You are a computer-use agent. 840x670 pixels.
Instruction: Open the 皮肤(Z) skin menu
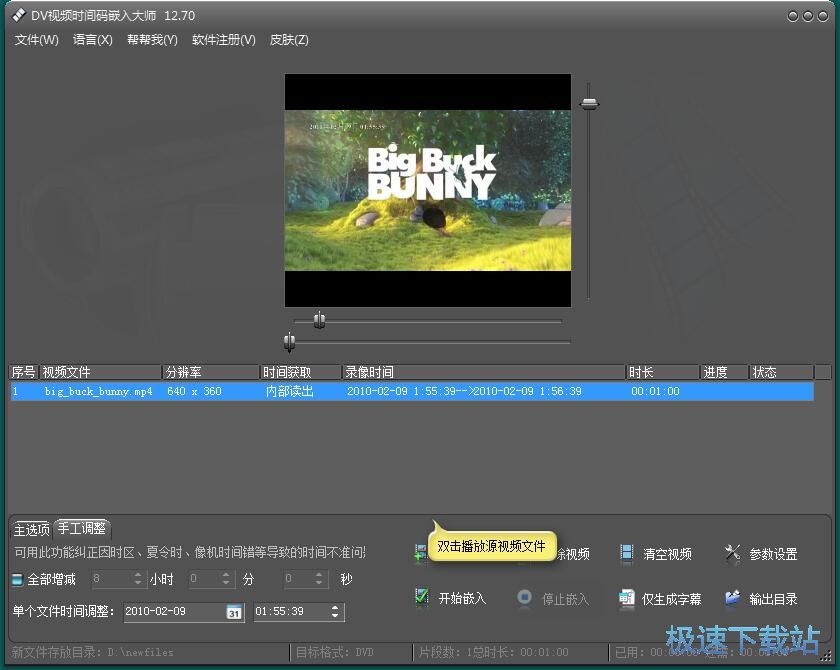point(289,40)
